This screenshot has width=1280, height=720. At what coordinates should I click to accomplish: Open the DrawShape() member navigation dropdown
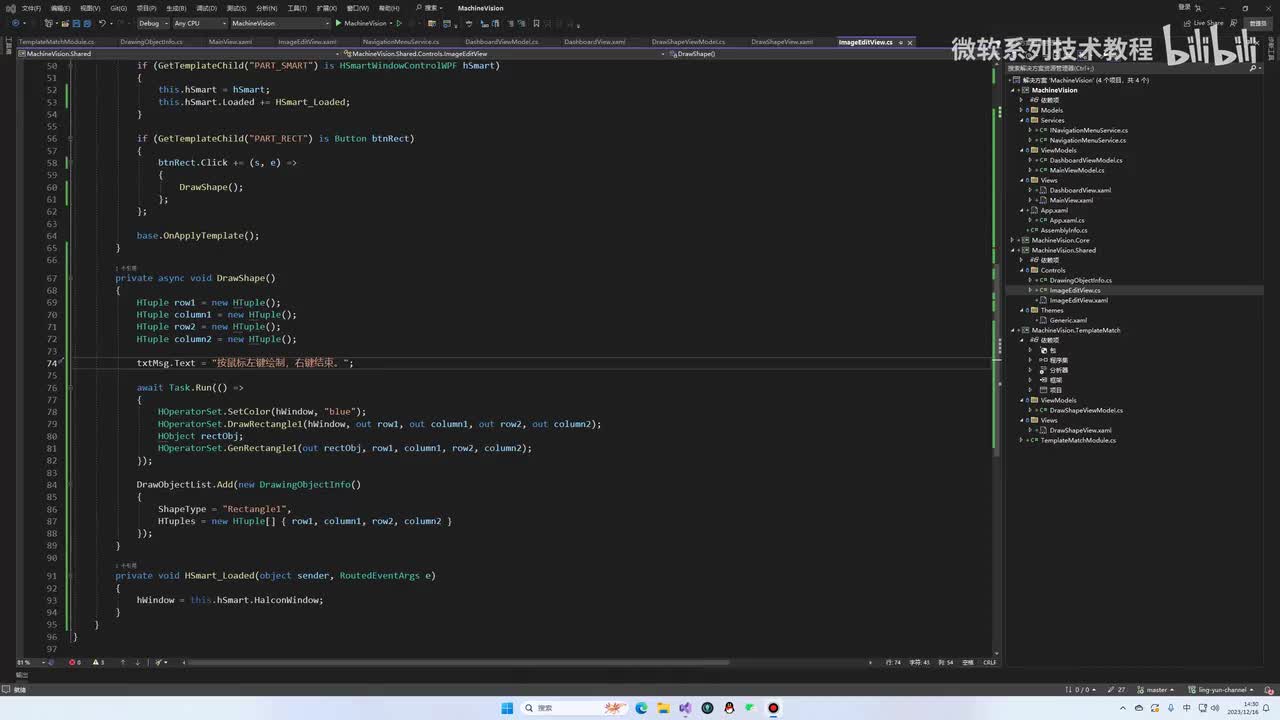click(829, 54)
